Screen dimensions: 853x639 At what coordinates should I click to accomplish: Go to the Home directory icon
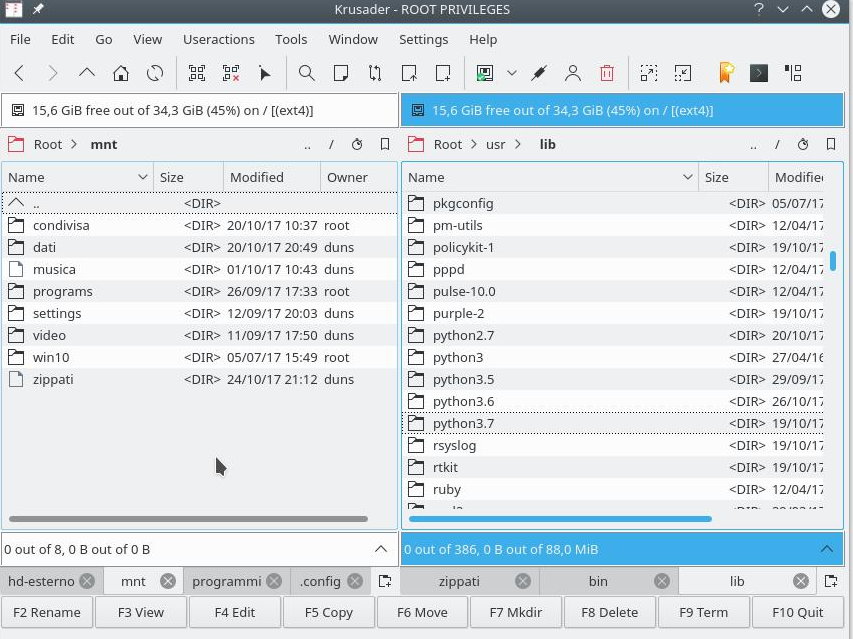point(121,73)
